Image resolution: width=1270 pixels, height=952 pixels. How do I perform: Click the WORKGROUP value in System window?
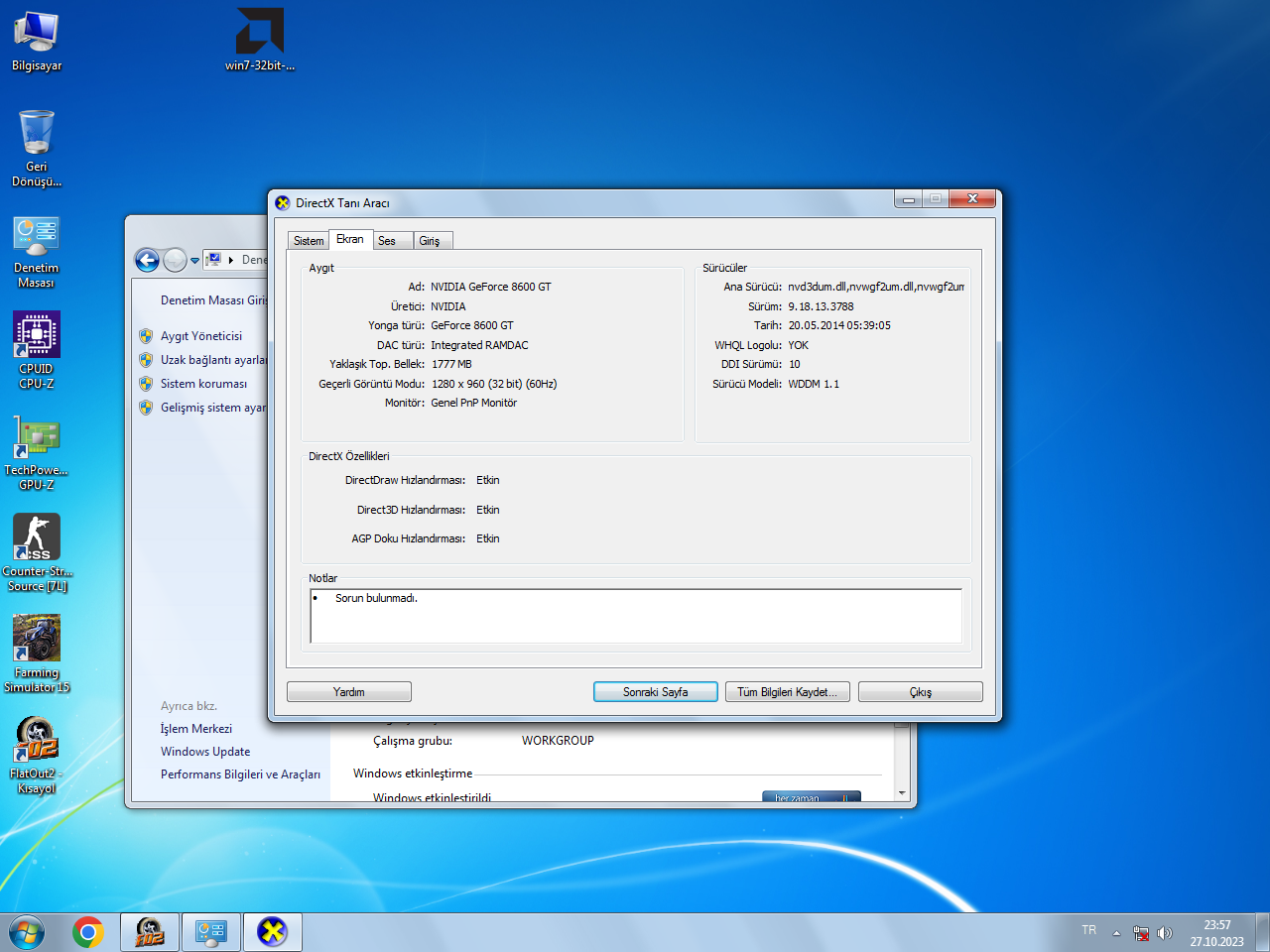coord(558,741)
